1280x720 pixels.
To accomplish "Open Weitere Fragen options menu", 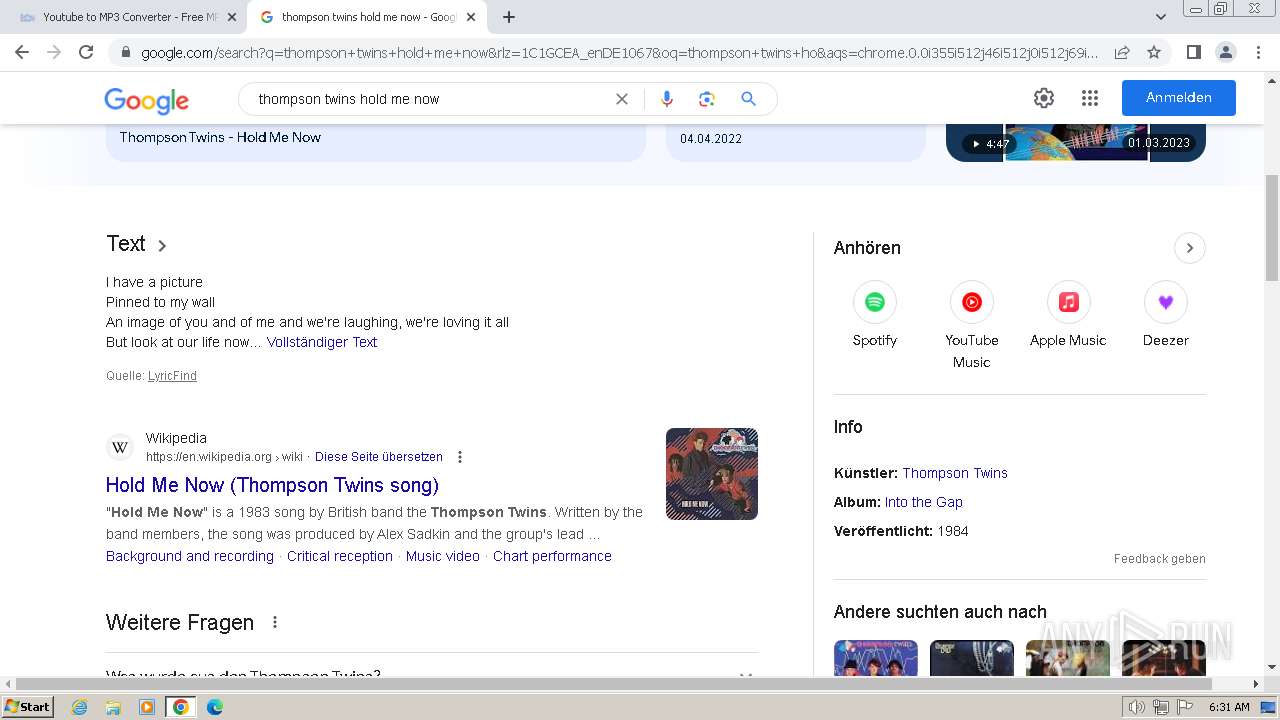I will pyautogui.click(x=275, y=622).
